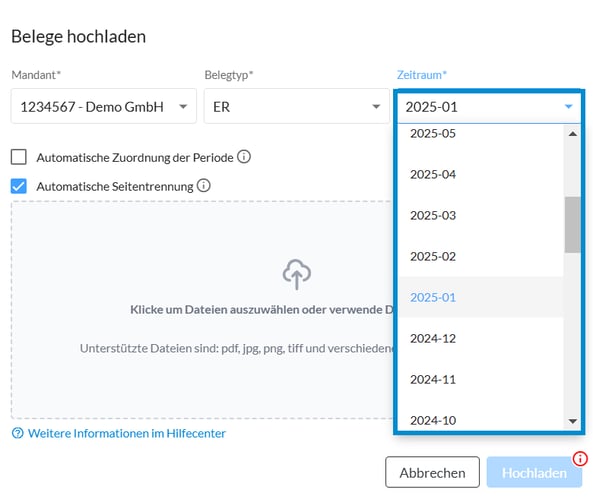Click the cloud upload icon

[x=296, y=275]
